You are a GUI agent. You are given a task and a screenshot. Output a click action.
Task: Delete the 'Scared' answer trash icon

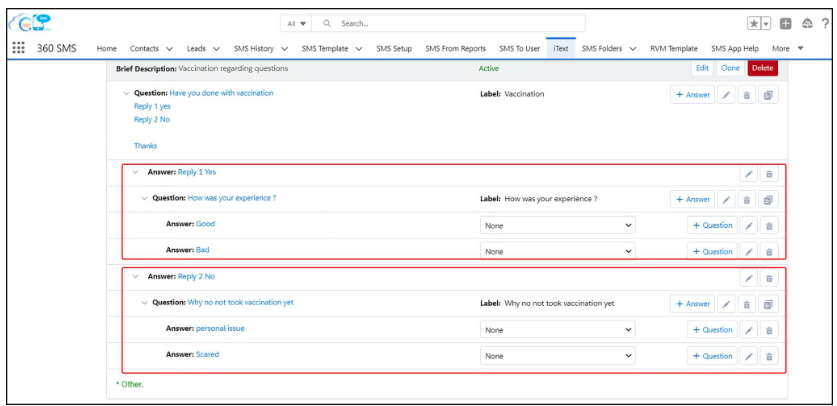[x=769, y=356]
